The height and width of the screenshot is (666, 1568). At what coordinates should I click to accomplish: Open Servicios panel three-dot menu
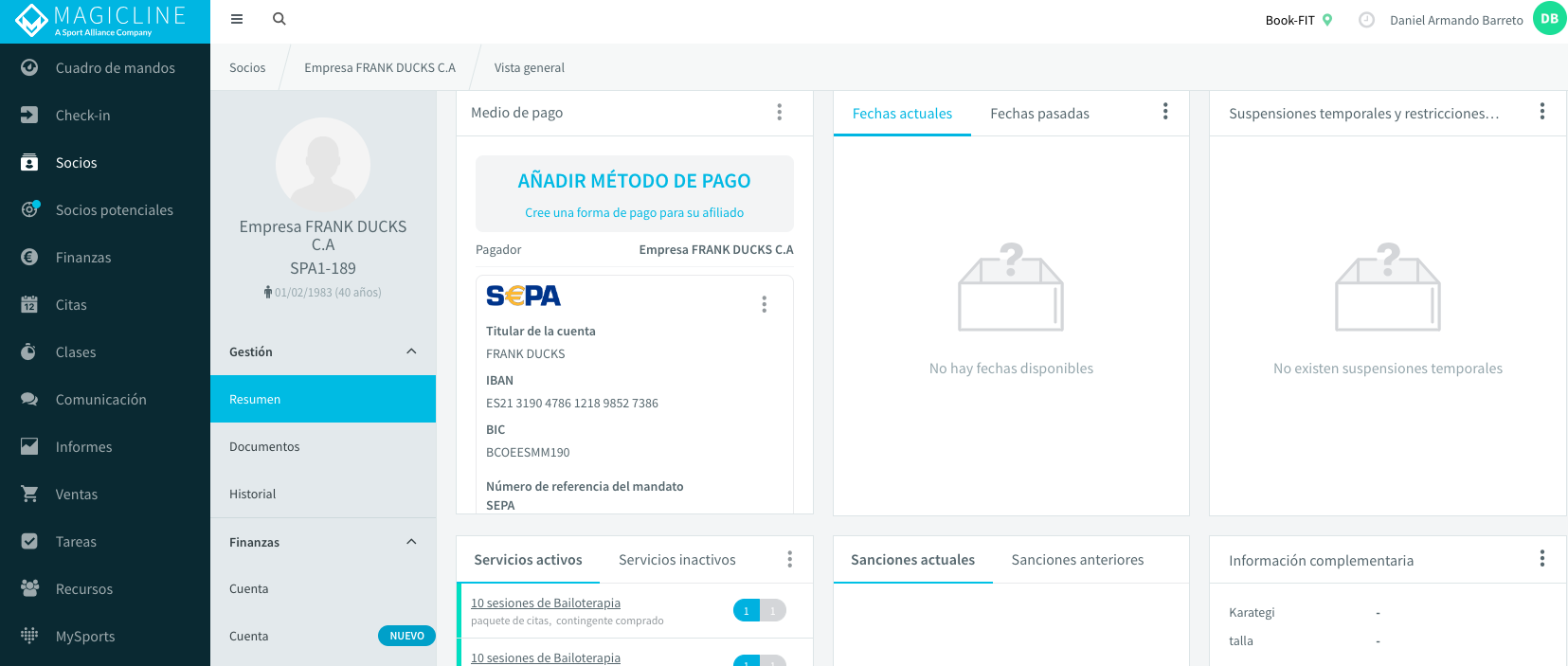(x=789, y=559)
